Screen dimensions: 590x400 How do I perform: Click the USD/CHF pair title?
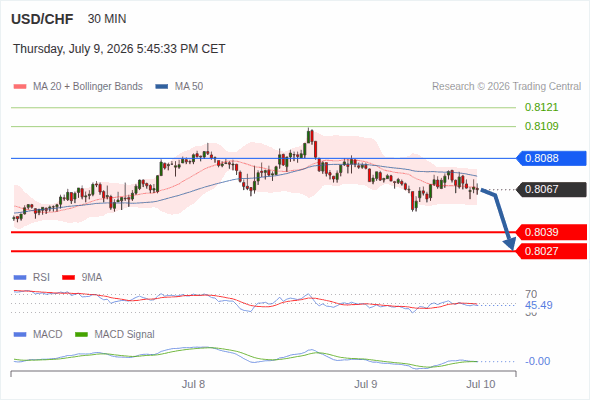tap(42, 19)
